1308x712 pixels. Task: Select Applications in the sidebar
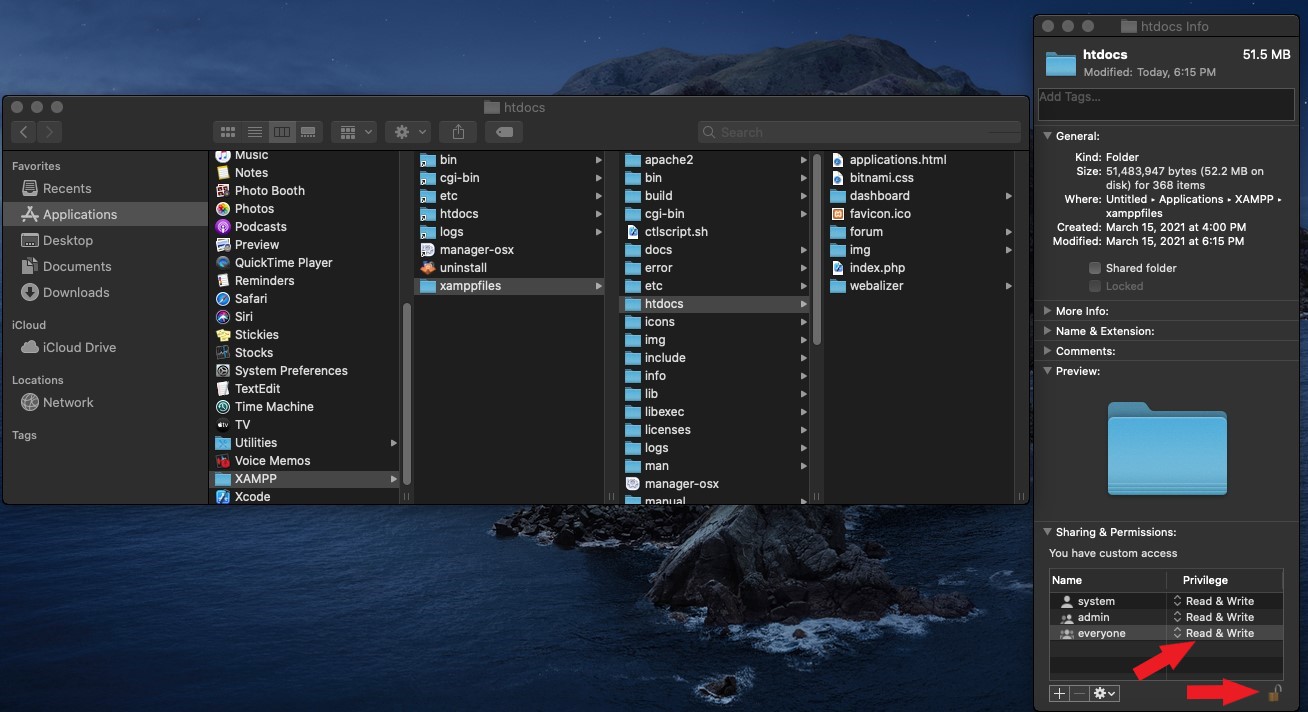tap(104, 214)
